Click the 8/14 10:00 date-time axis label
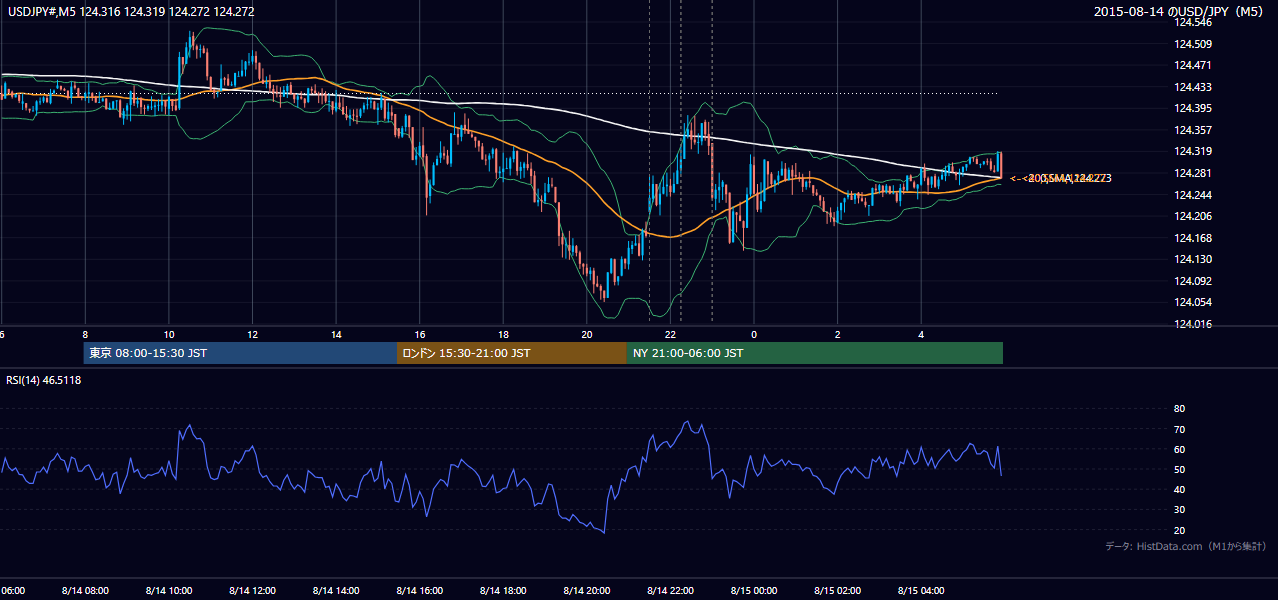This screenshot has height=600, width=1278. 168,591
